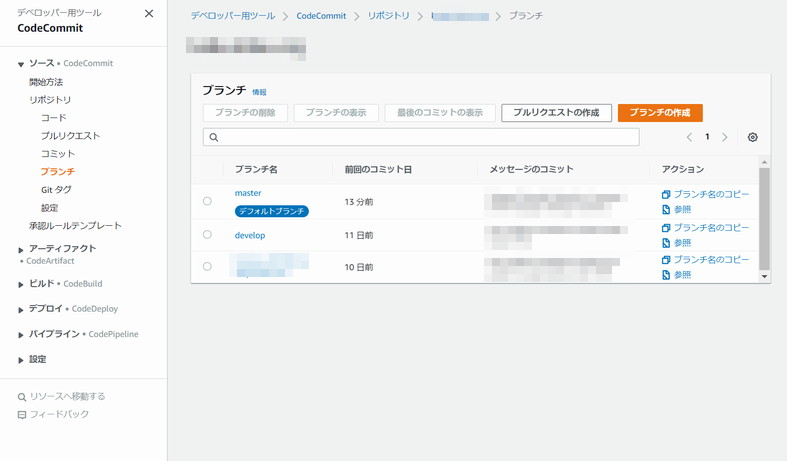787x461 pixels.
Task: Go to リポジトリ breadcrumb link
Action: pyautogui.click(x=389, y=16)
